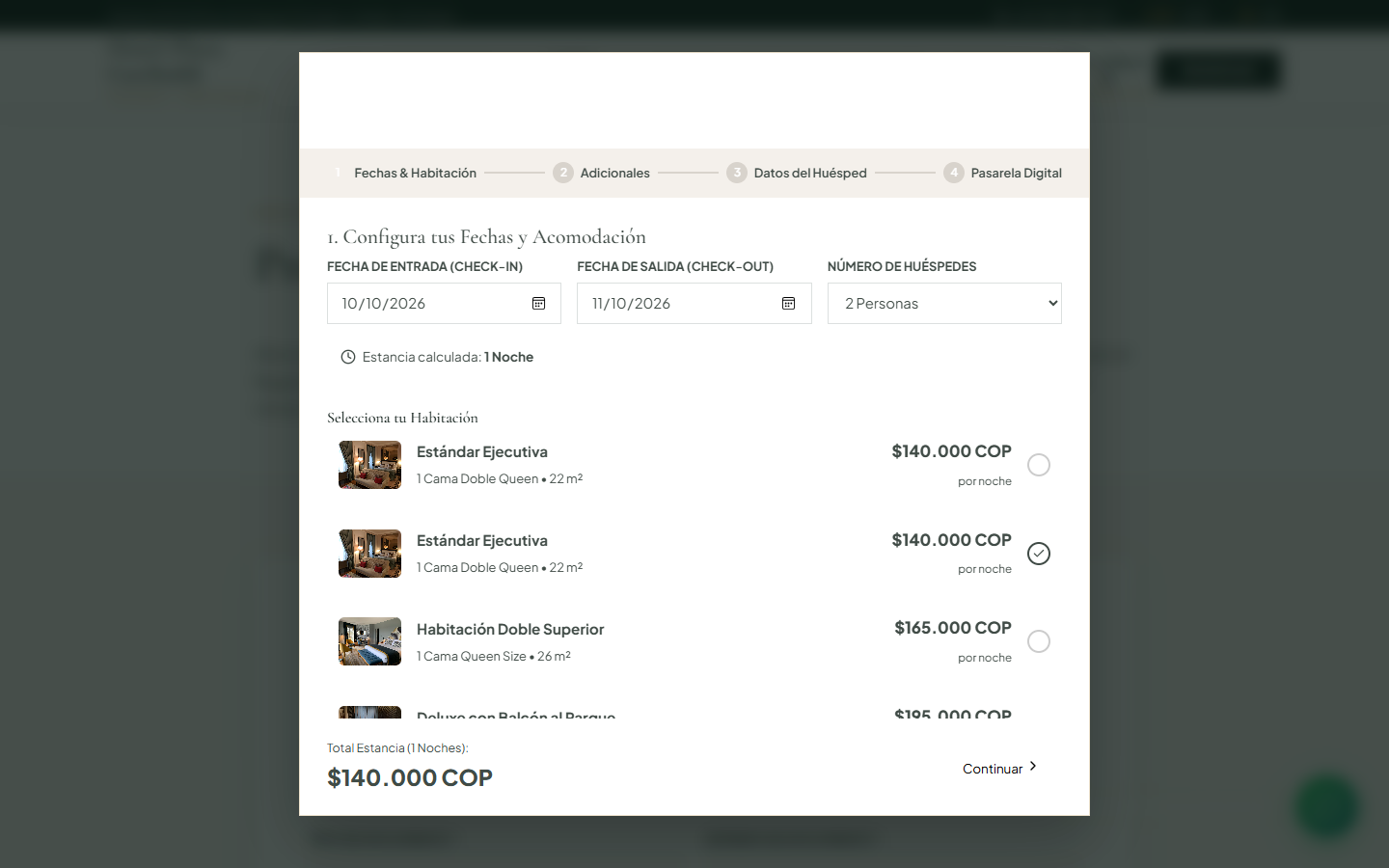Click the Habitación Doble Superior room name
The image size is (1389, 868).
click(510, 630)
